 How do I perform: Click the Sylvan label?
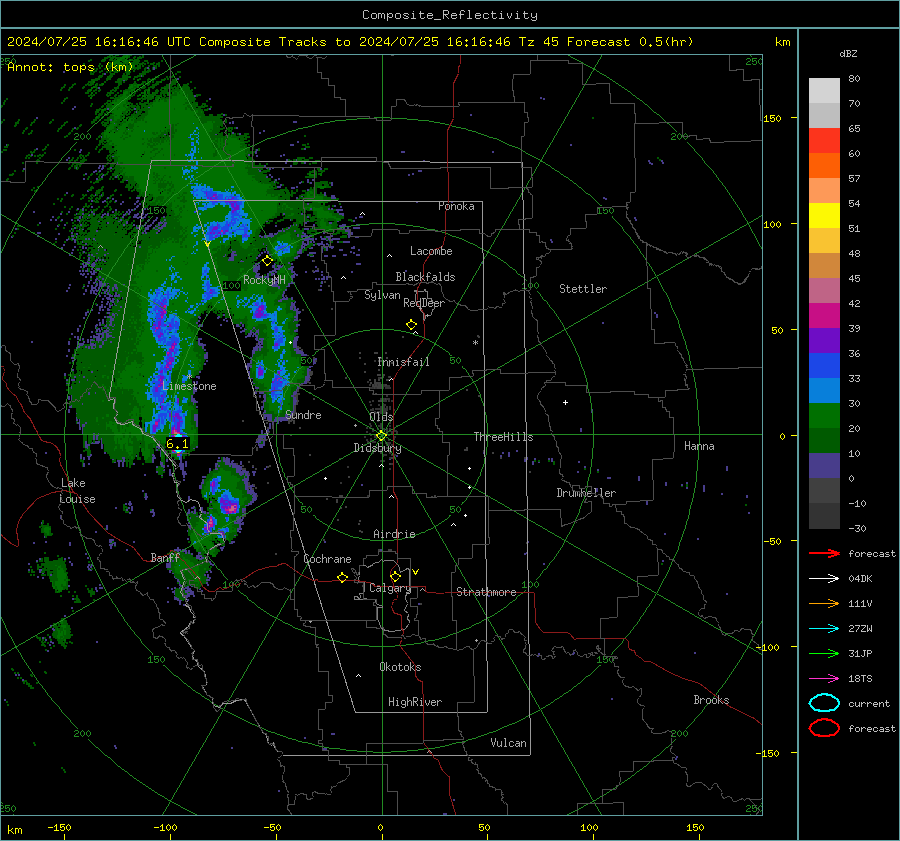pyautogui.click(x=382, y=295)
